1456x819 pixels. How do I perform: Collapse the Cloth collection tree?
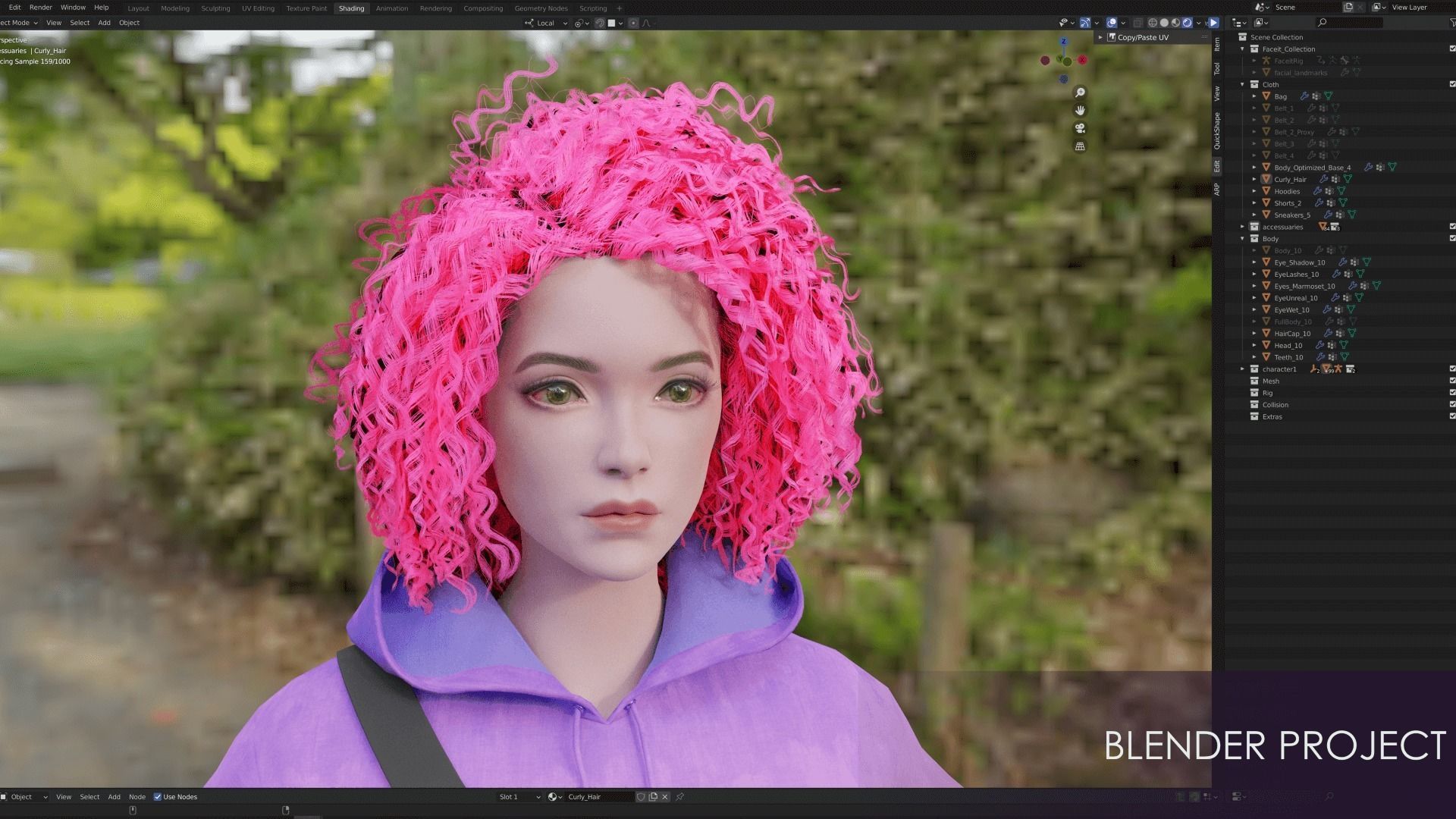(1242, 84)
